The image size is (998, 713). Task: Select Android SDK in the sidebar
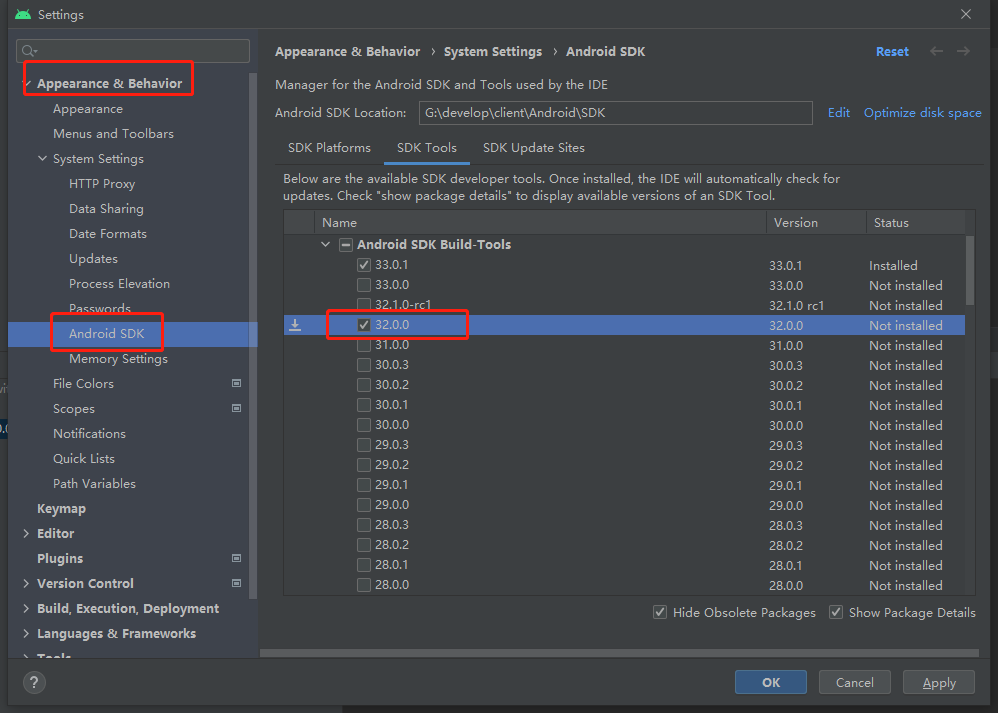pyautogui.click(x=132, y=334)
